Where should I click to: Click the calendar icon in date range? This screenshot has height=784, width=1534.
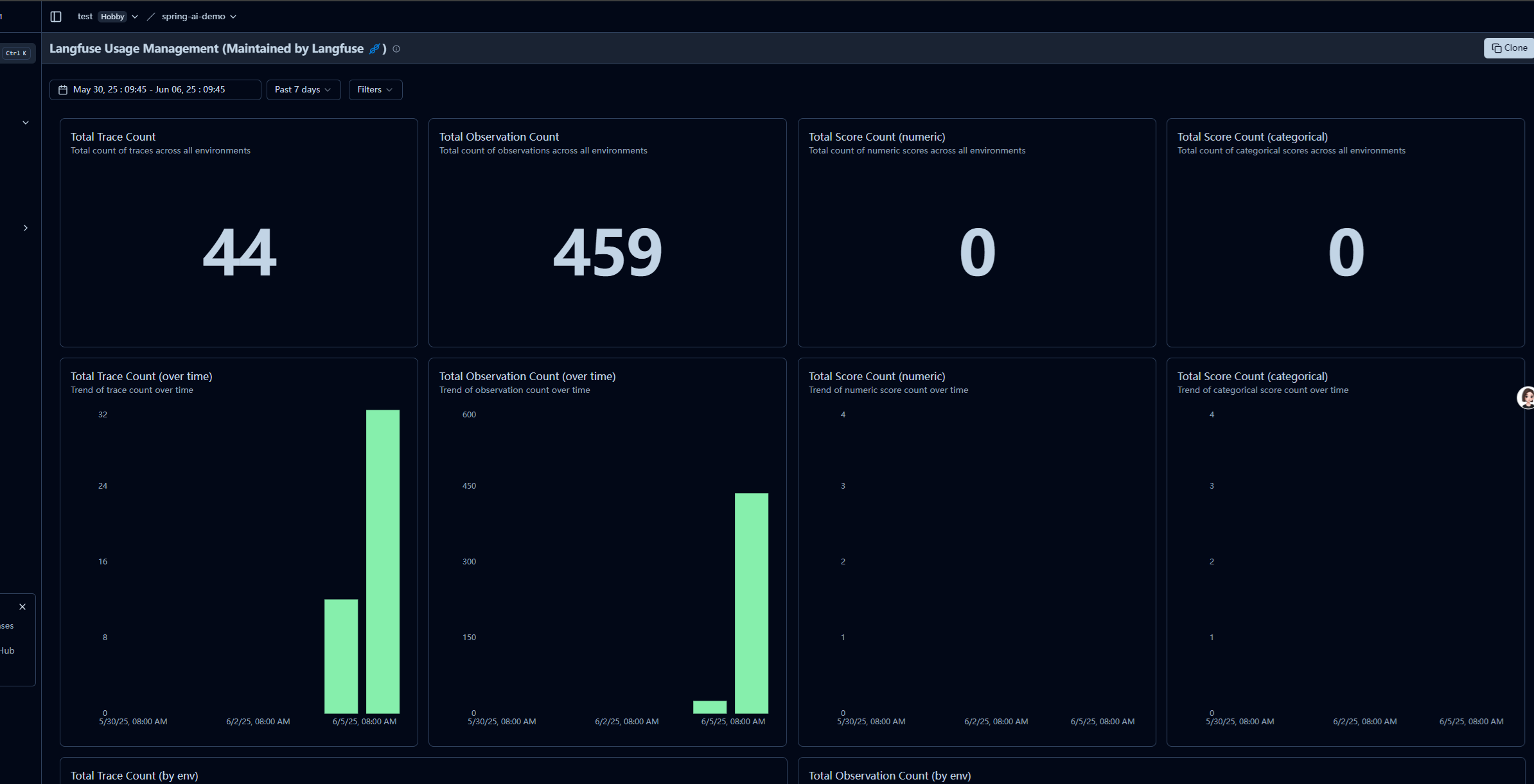point(63,90)
